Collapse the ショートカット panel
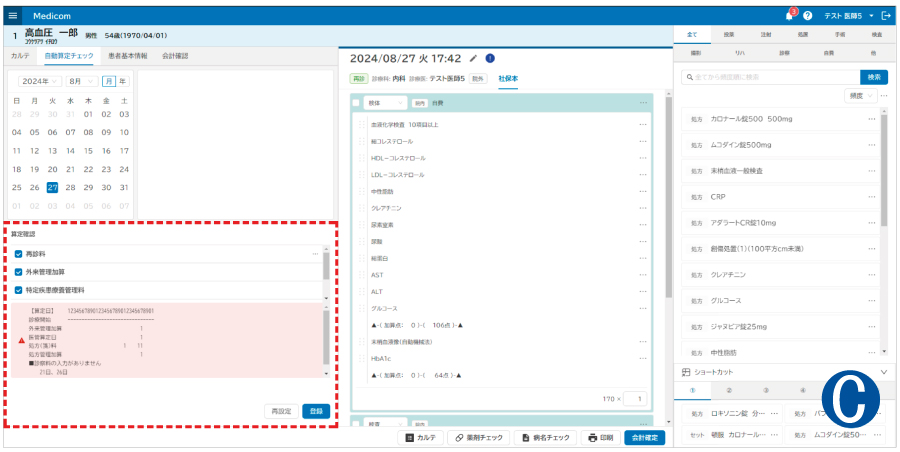Viewport: 900px width, 452px height. (882, 371)
